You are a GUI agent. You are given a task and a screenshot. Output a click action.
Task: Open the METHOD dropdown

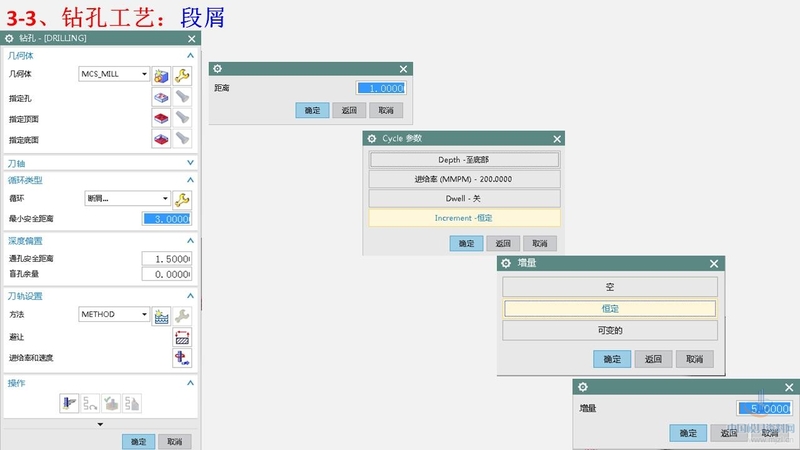coord(144,315)
